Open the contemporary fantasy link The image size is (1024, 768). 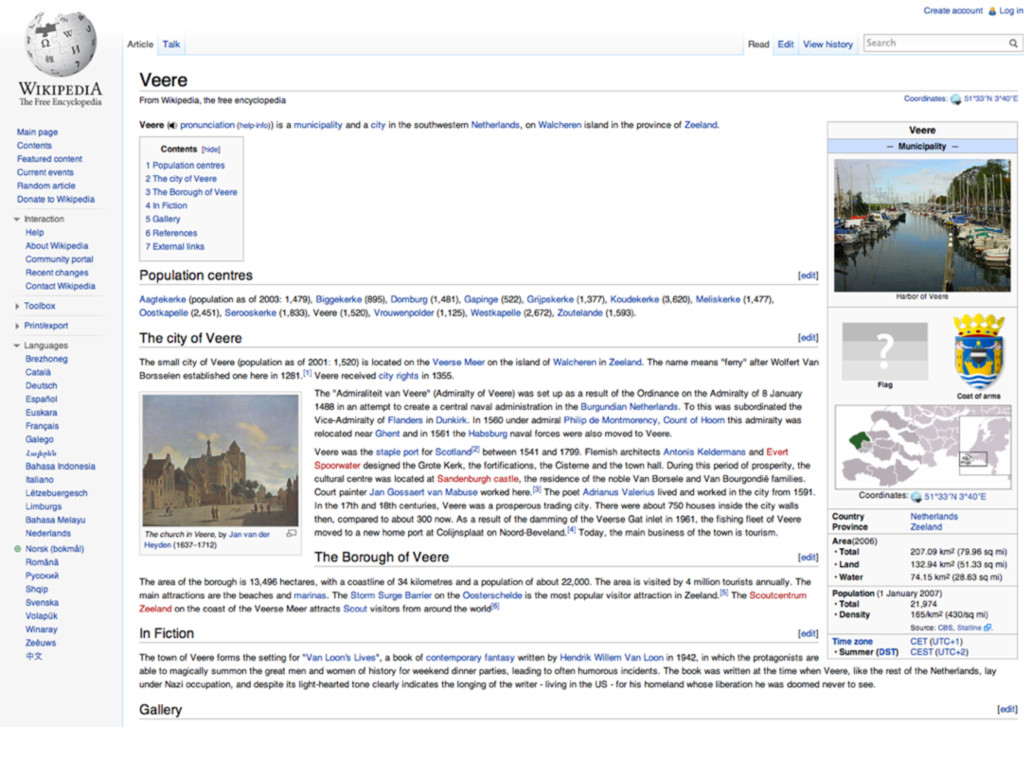470,658
